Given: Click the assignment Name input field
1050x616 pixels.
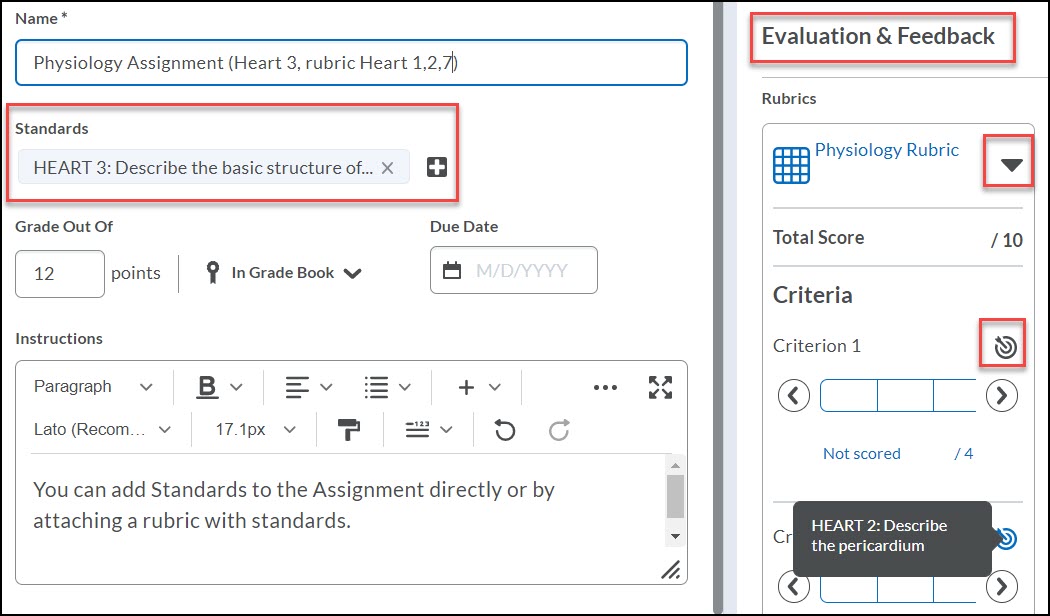Looking at the screenshot, I should tap(351, 63).
